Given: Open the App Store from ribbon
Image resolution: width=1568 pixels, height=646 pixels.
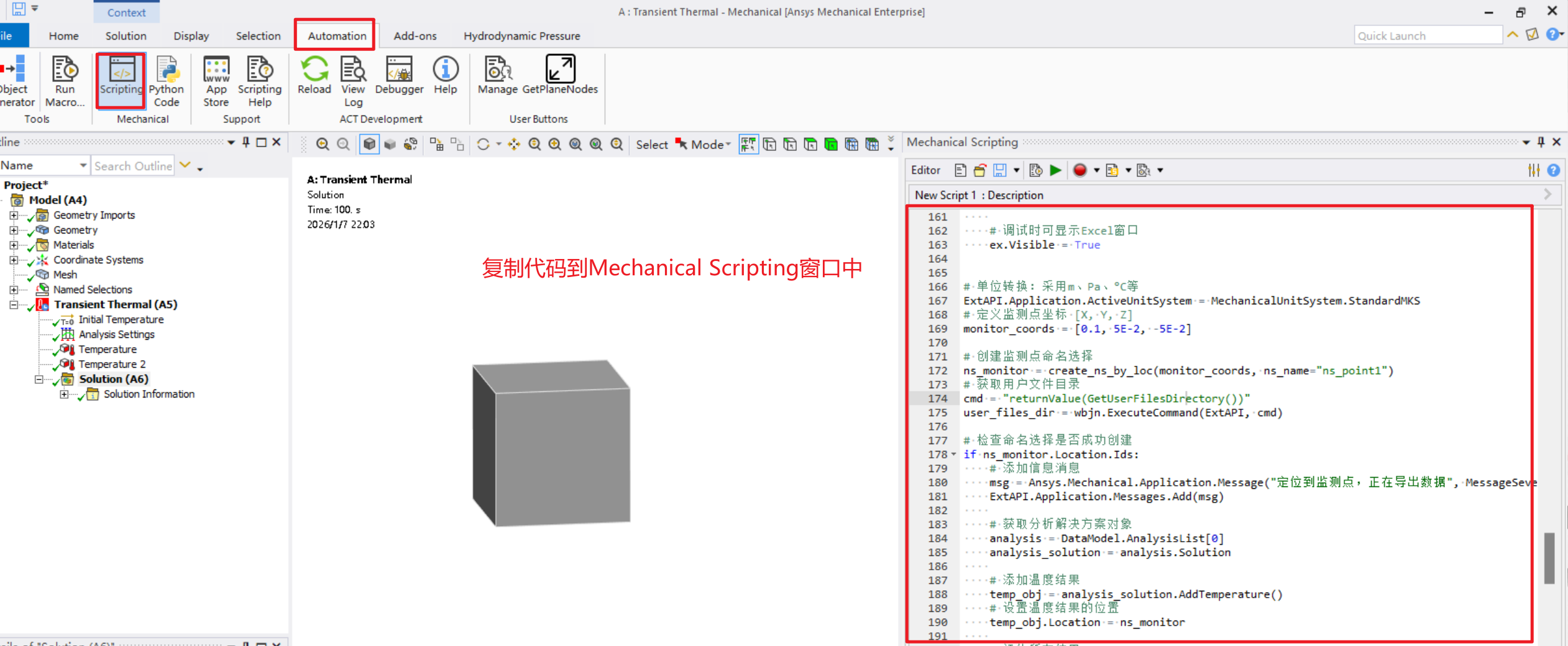Looking at the screenshot, I should (216, 81).
